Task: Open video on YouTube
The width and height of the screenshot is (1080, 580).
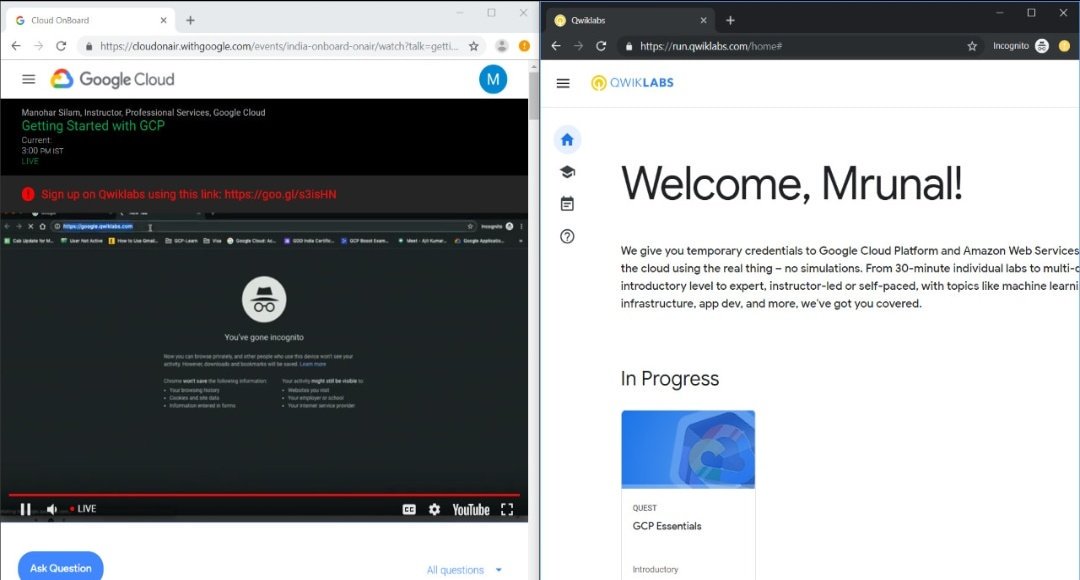Action: [470, 509]
